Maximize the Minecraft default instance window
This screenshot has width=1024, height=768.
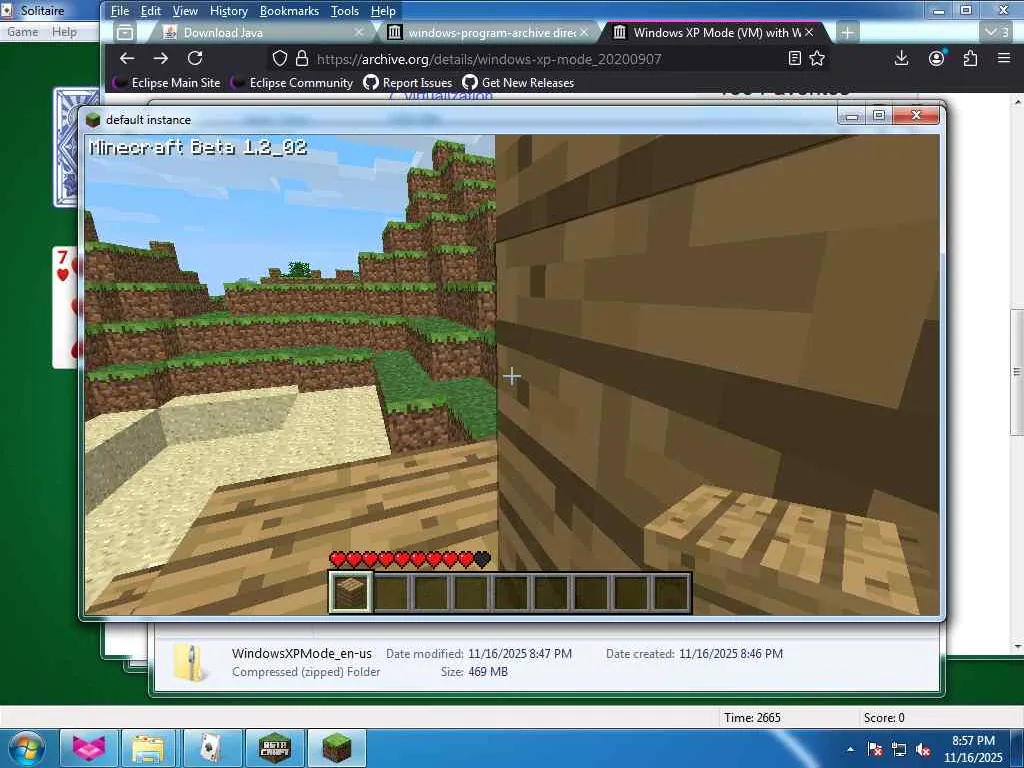tap(879, 116)
